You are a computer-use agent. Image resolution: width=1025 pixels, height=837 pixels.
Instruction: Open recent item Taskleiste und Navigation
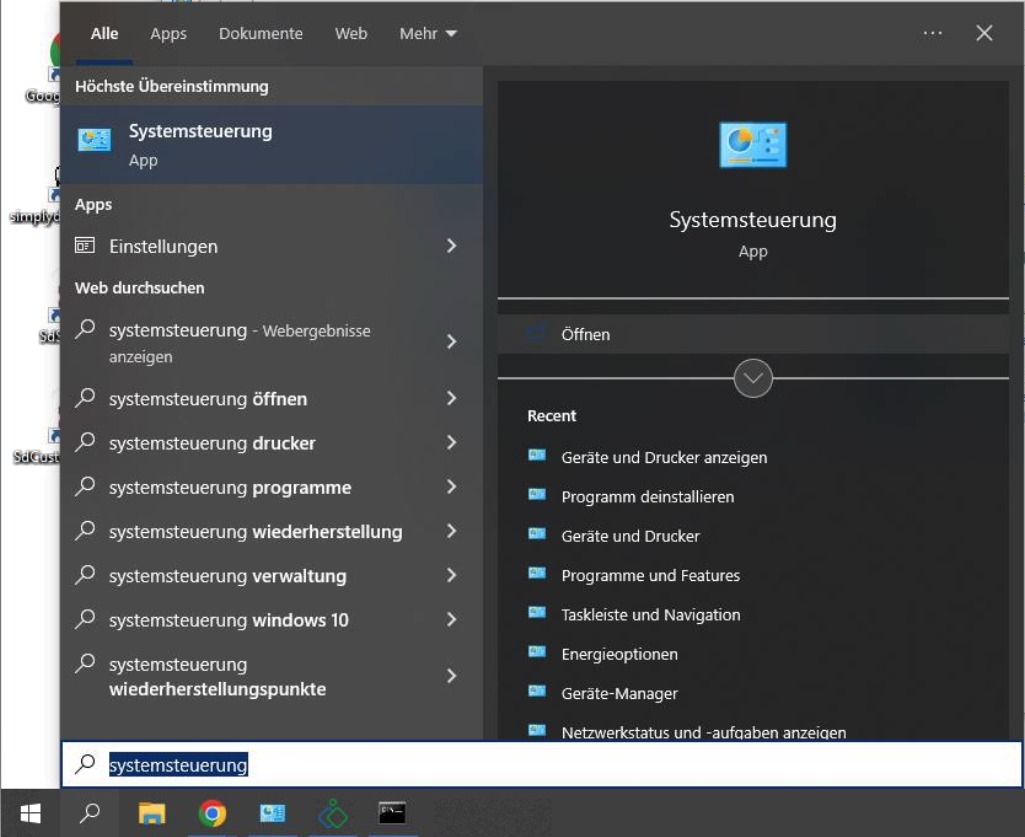pos(651,614)
